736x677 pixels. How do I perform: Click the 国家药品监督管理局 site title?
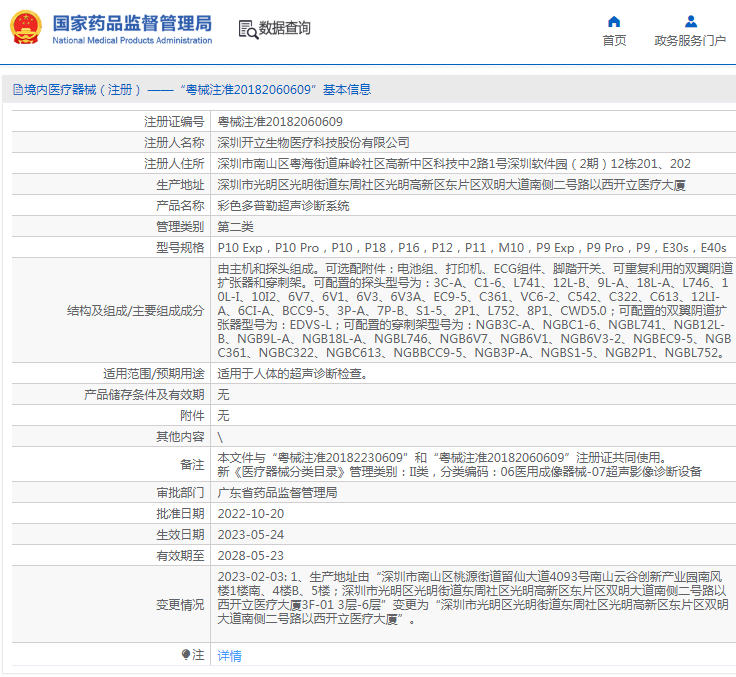132,23
